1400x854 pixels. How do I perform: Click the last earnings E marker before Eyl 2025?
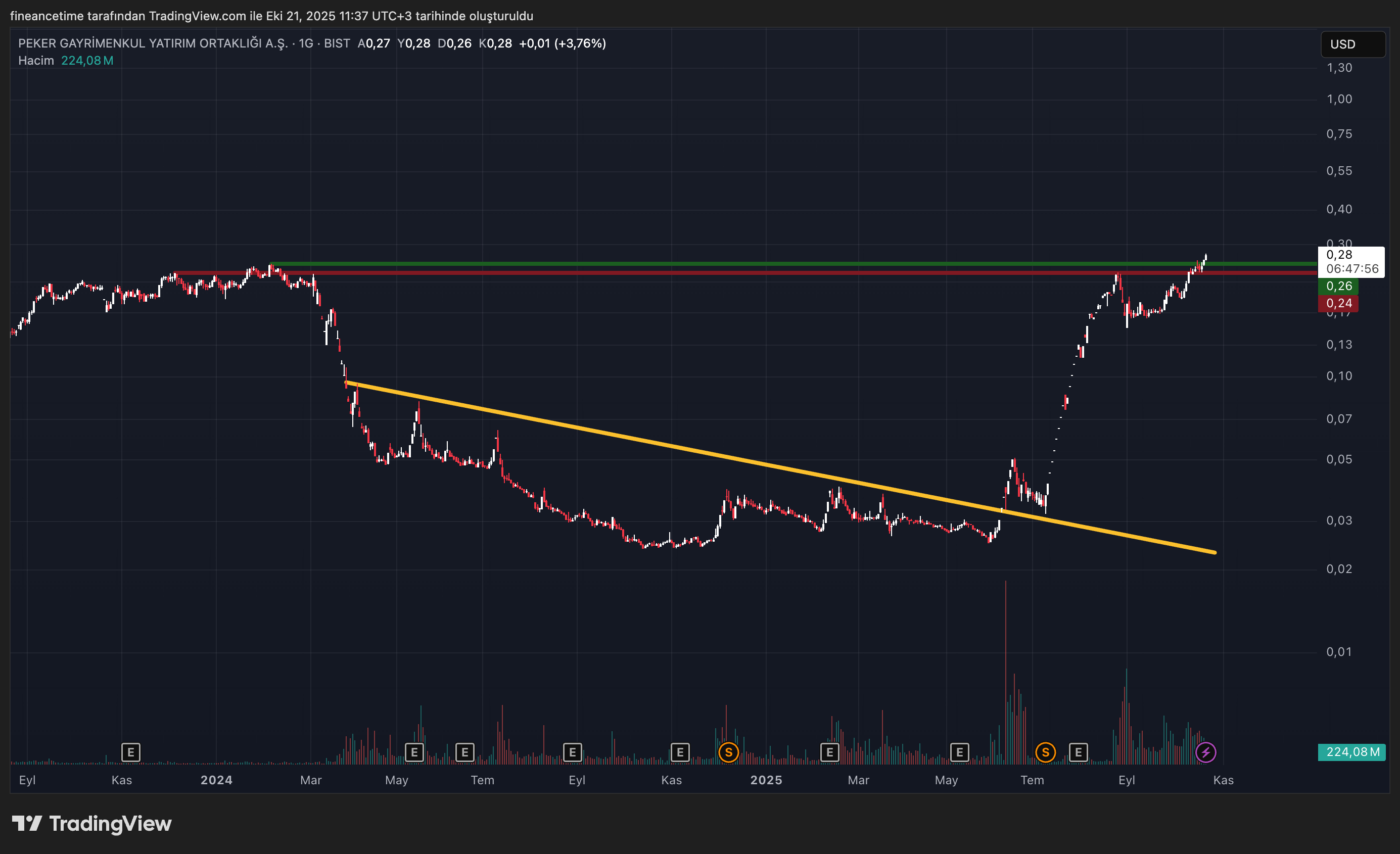(1079, 752)
